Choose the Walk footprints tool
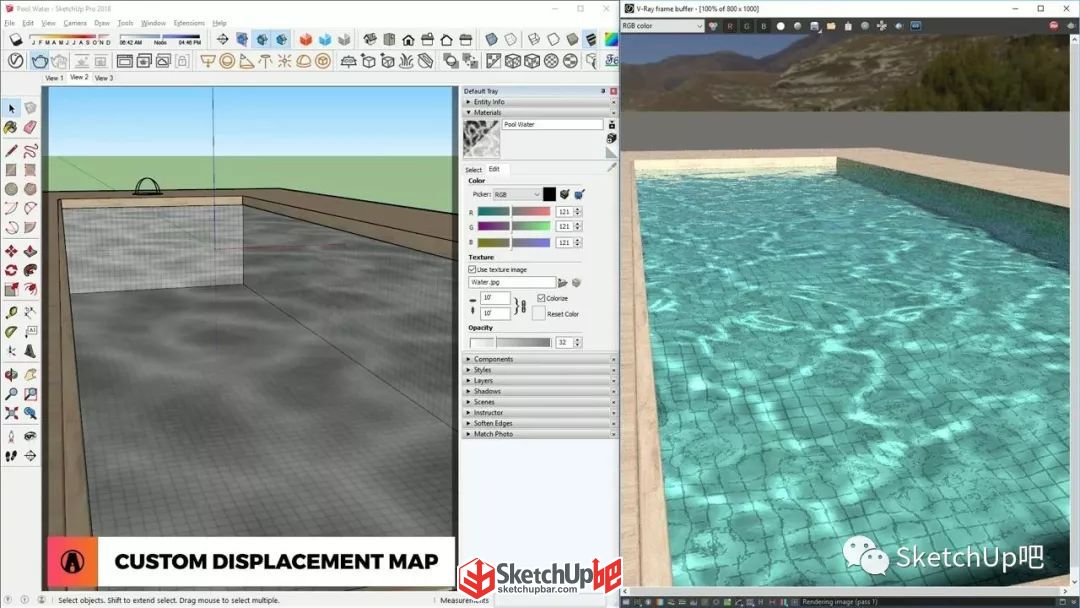 click(12, 456)
